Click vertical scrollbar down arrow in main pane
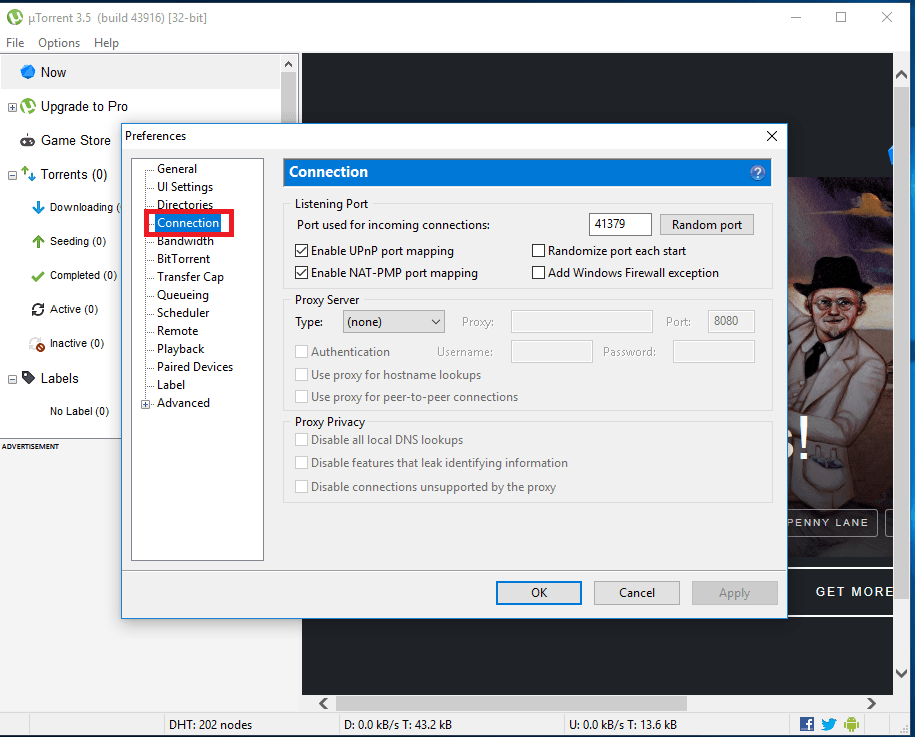Screen dimensions: 915x737 [902, 673]
